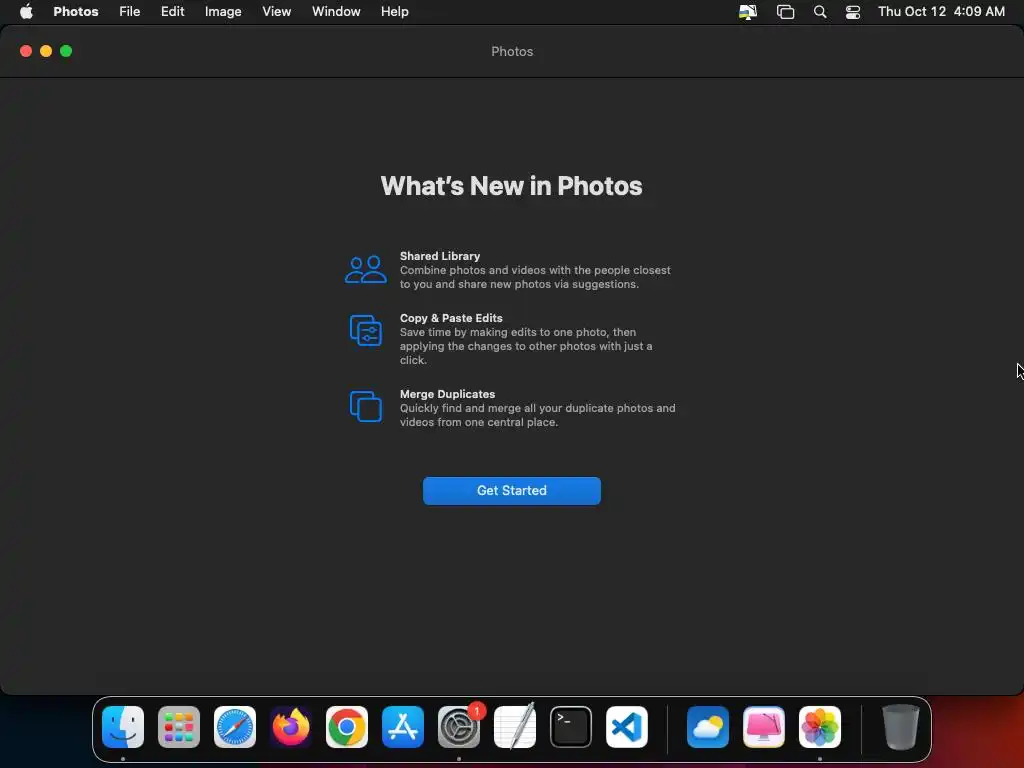This screenshot has height=768, width=1024.
Task: Open the Photos application menu
Action: (76, 12)
